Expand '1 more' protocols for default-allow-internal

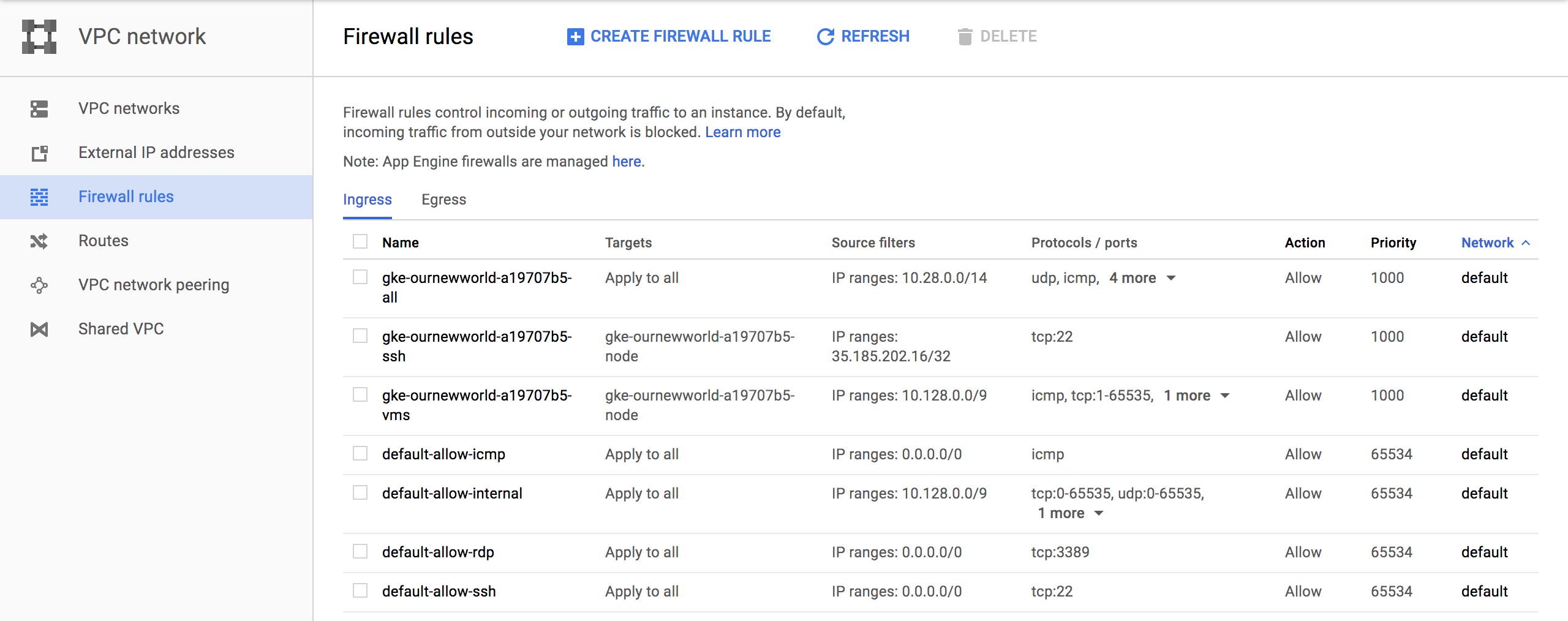(1071, 513)
